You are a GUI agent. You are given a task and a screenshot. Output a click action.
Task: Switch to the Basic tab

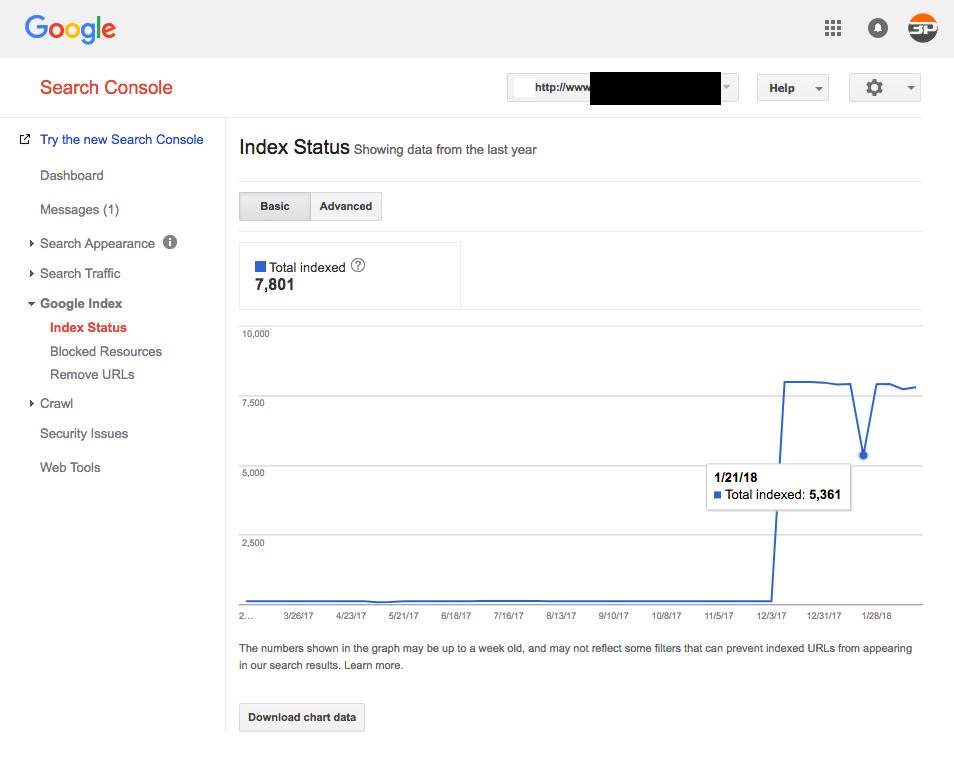pos(275,206)
